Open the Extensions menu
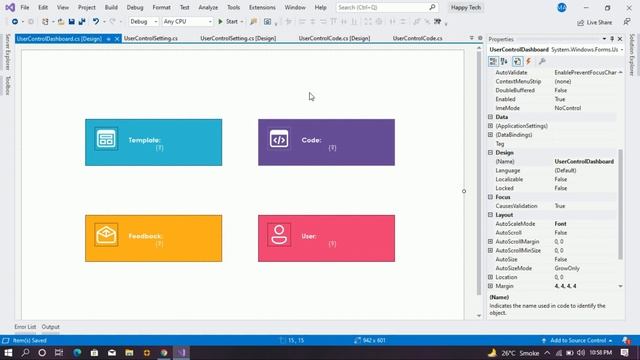The height and width of the screenshot is (360, 640). click(262, 7)
